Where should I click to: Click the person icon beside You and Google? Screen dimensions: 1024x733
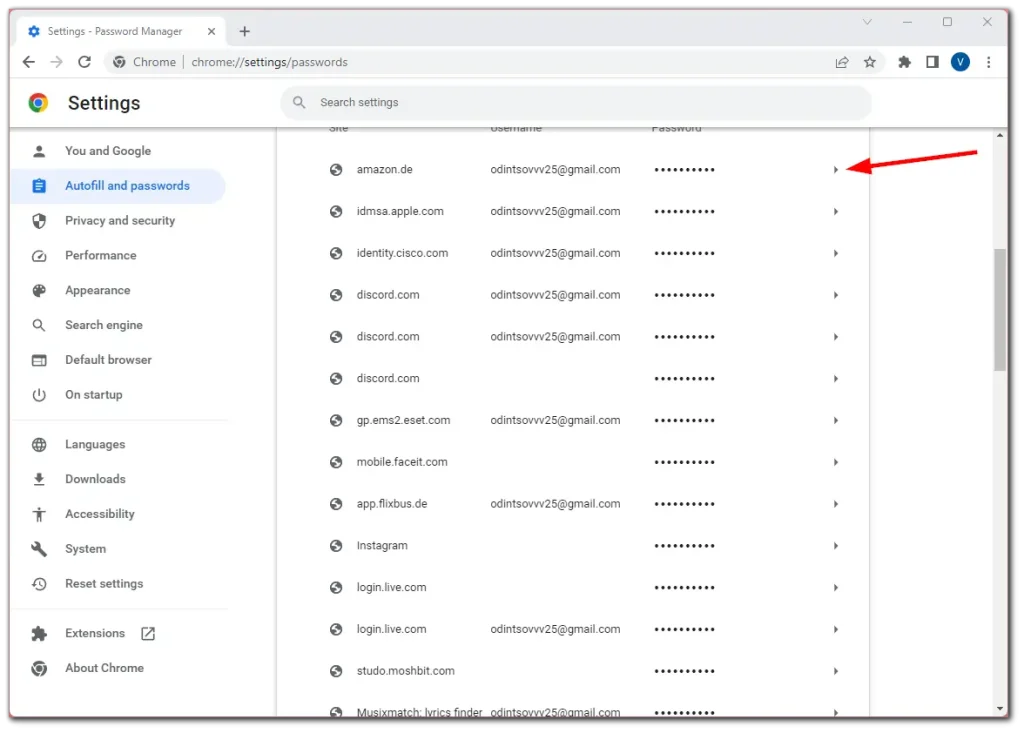[39, 151]
